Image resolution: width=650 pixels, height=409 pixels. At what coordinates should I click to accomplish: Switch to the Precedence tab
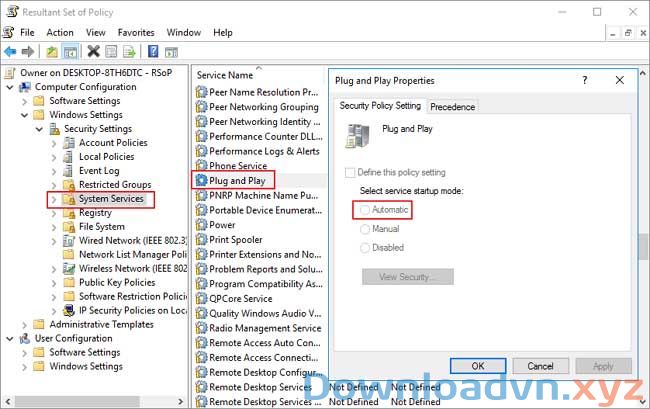pos(452,107)
